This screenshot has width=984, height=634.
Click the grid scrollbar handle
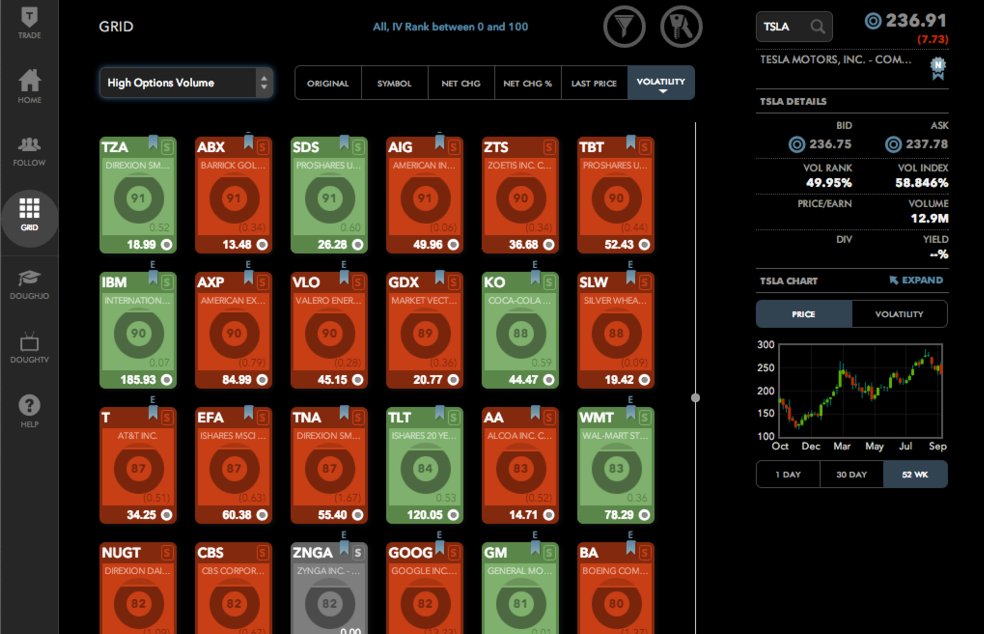point(695,397)
